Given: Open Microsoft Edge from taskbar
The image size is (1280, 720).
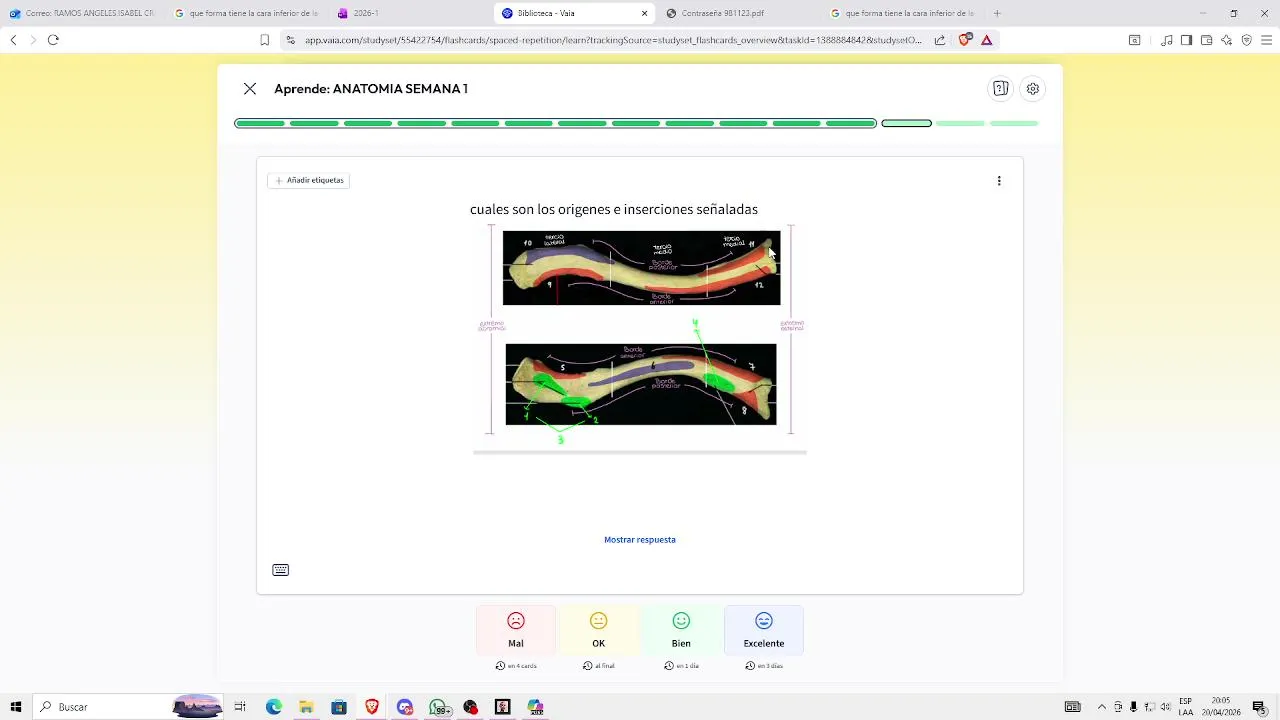Looking at the screenshot, I should pyautogui.click(x=274, y=707).
